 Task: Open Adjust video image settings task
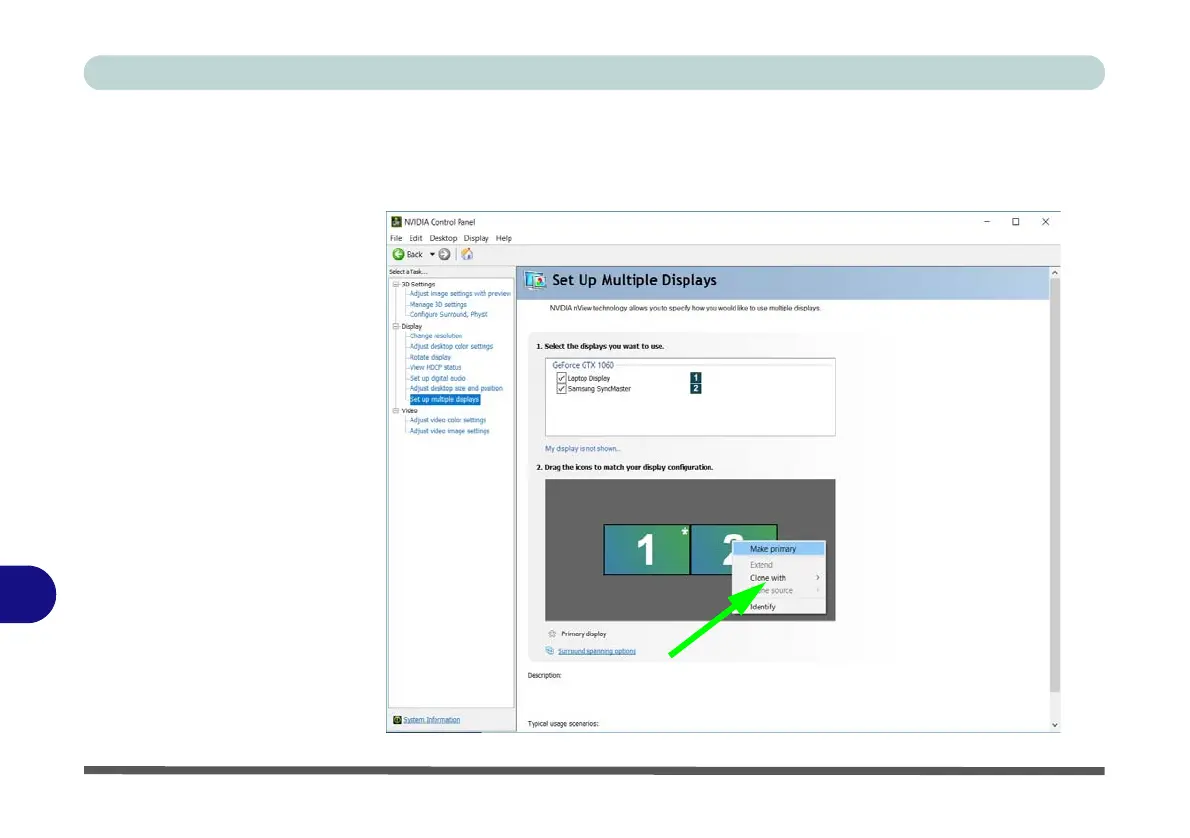point(449,431)
